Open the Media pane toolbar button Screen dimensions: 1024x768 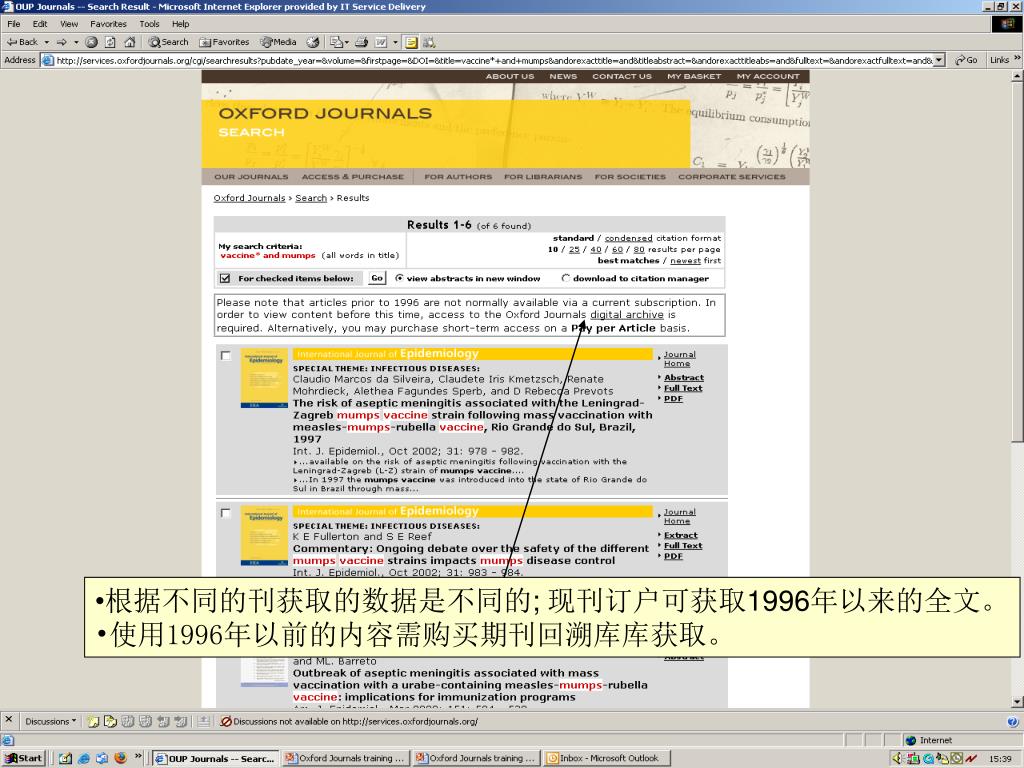(279, 42)
